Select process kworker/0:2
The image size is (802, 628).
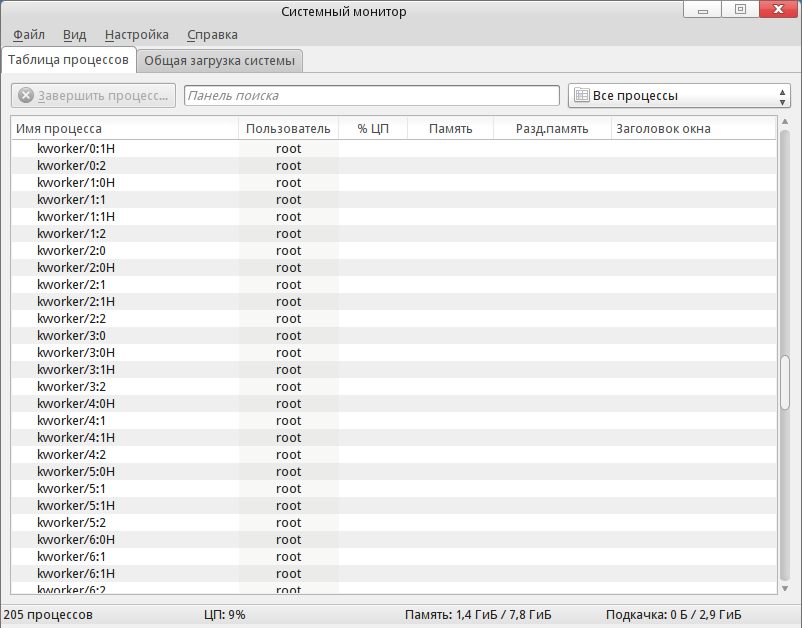click(394, 166)
